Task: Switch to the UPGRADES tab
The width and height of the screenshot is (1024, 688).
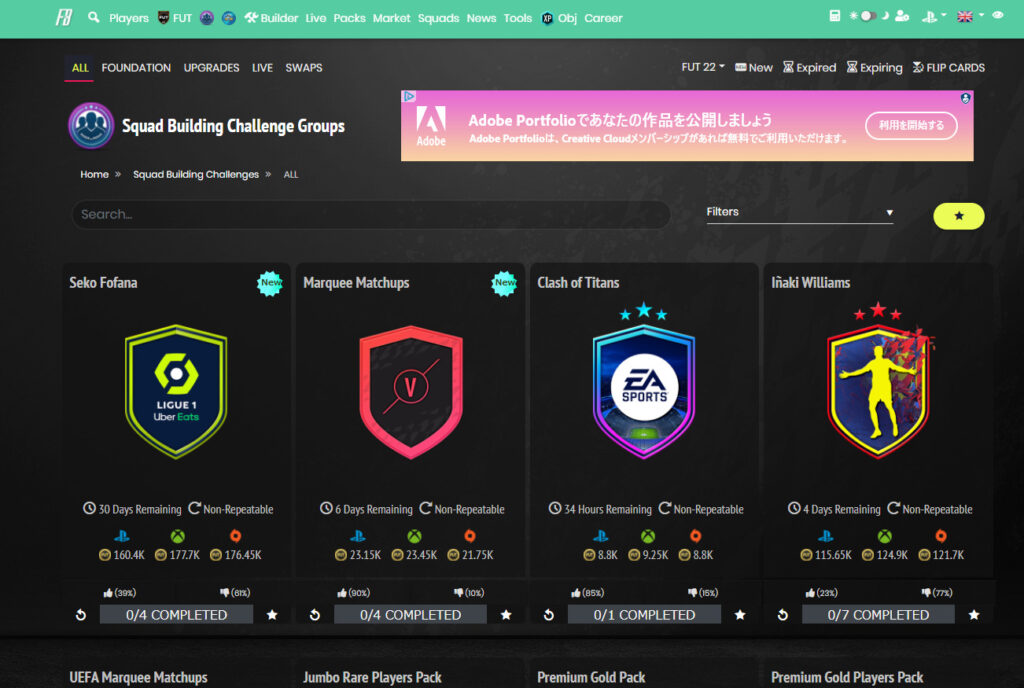Action: pyautogui.click(x=211, y=68)
